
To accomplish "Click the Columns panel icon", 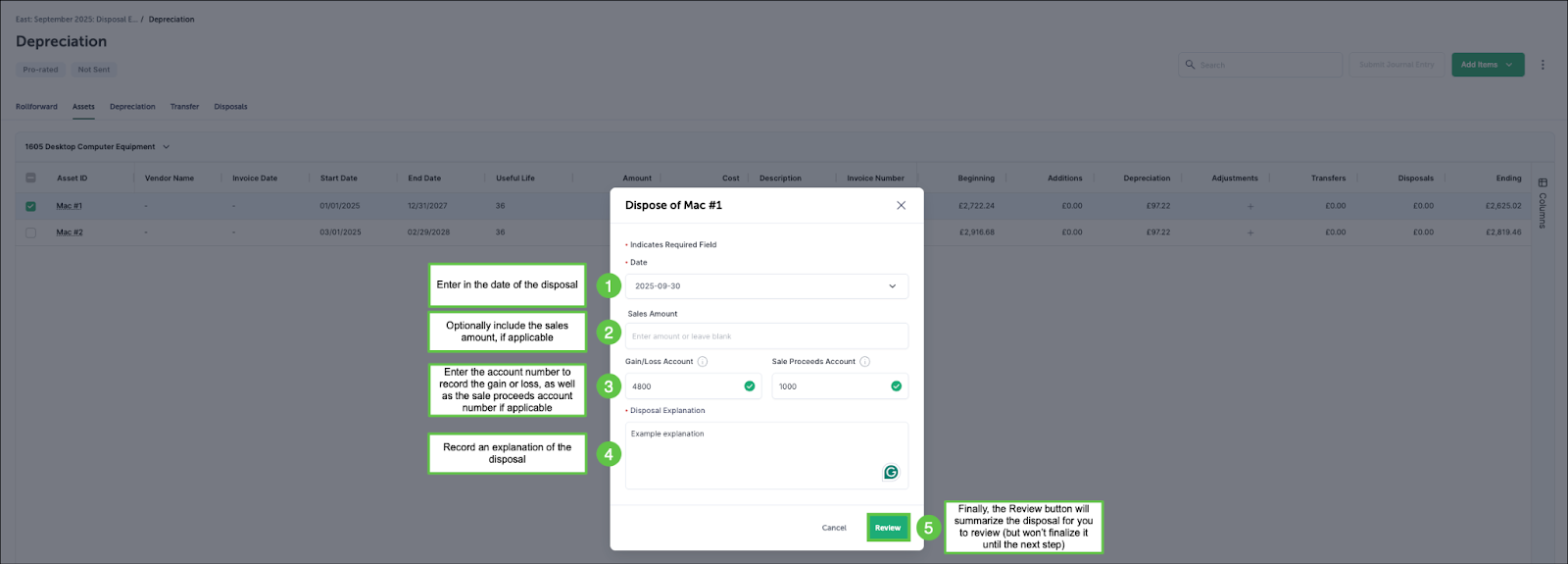I will pos(1543,183).
